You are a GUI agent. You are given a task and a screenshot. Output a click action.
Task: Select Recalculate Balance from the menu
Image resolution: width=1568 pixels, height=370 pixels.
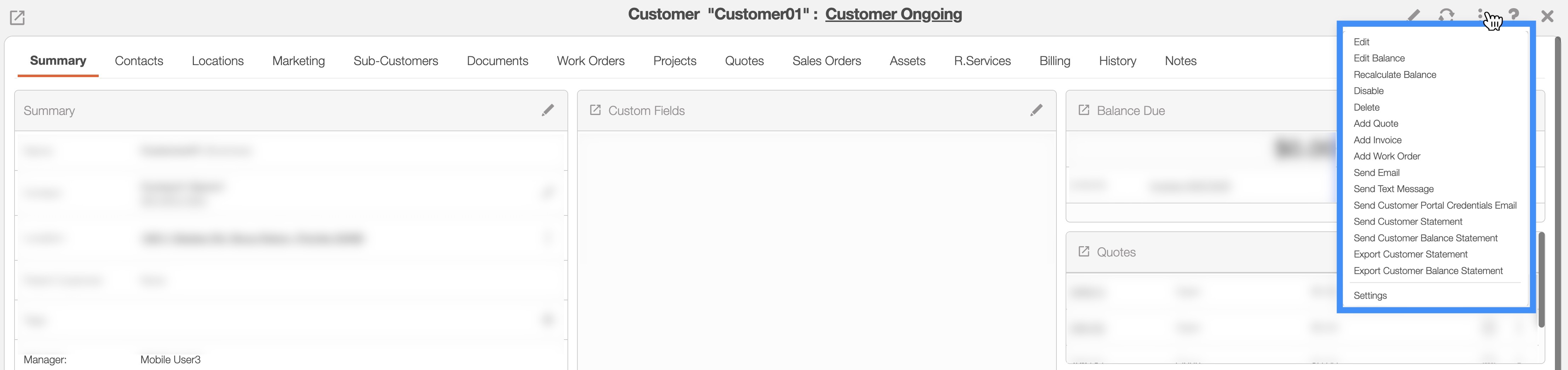(x=1395, y=75)
